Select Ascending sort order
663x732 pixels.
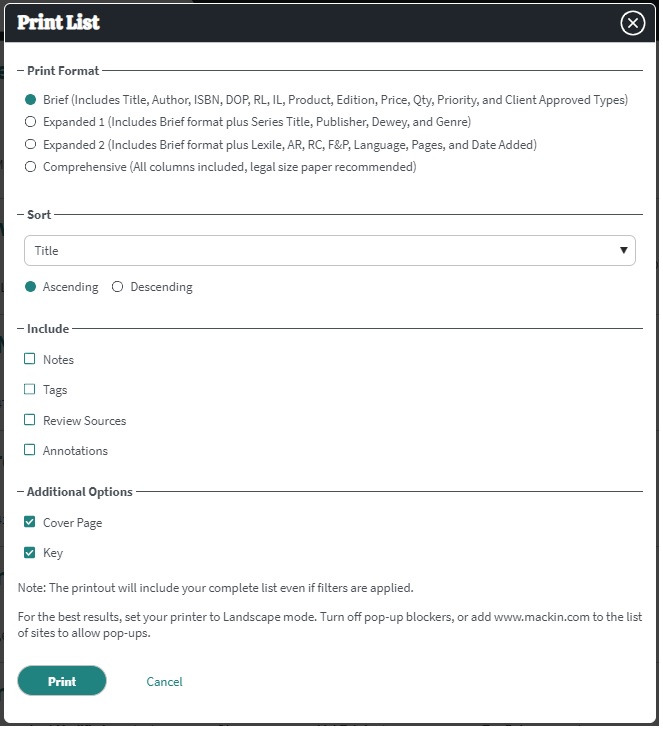point(30,287)
